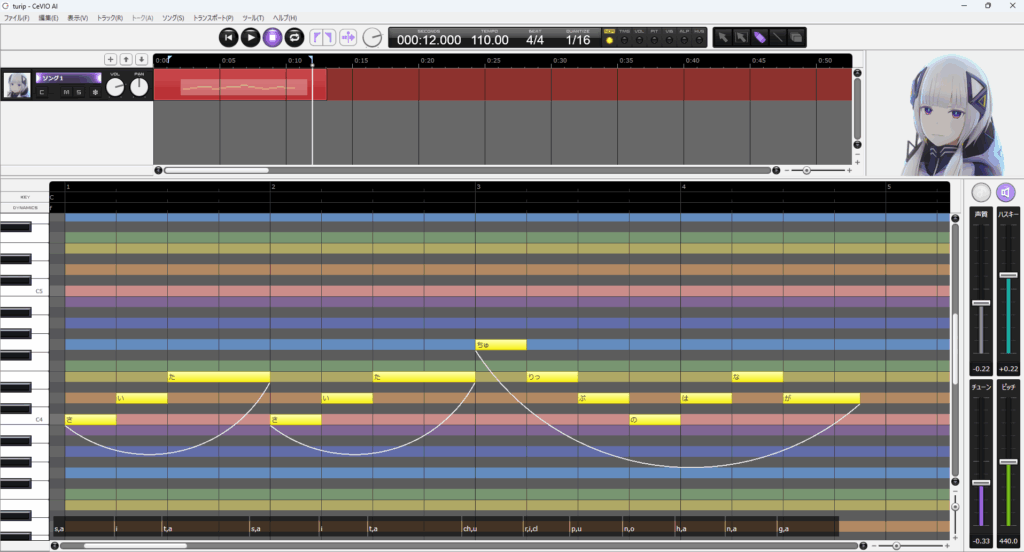Move track down with down arrow
This screenshot has height=552, width=1024.
point(141,59)
